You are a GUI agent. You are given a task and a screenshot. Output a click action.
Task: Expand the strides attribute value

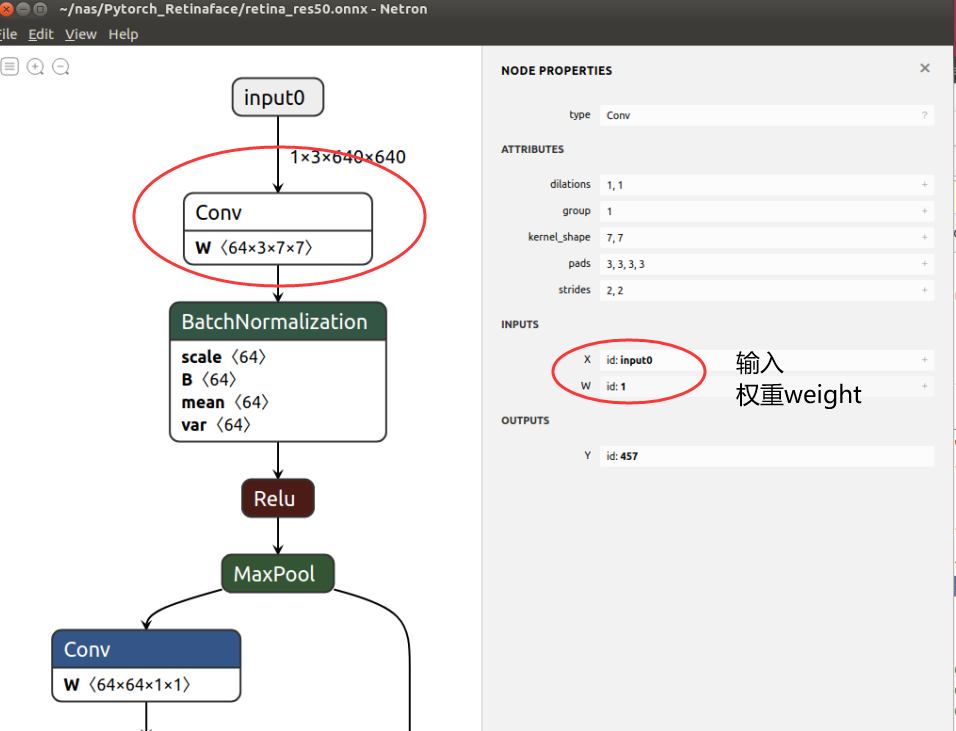tap(924, 290)
